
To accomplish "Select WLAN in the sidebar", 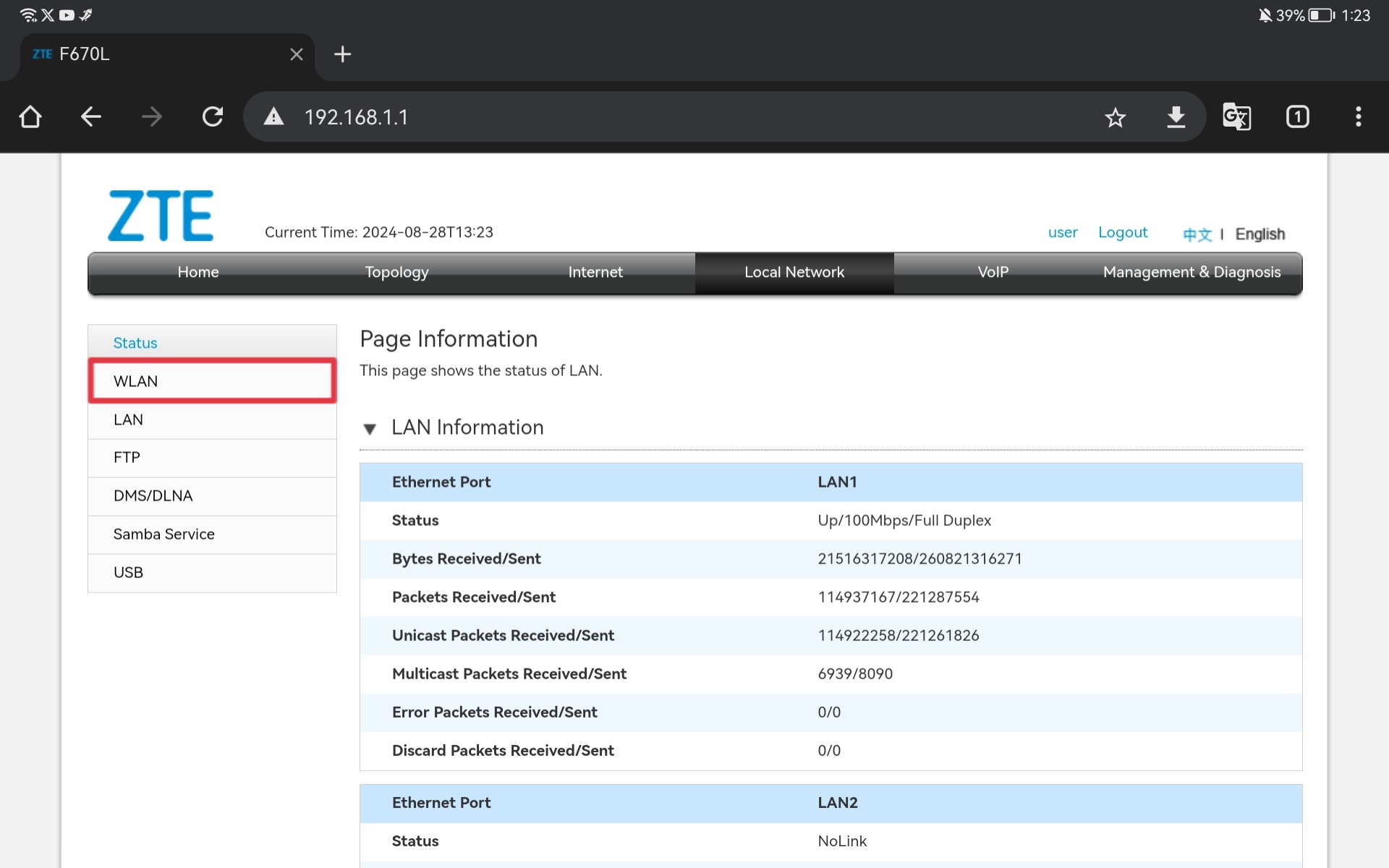I will [212, 381].
